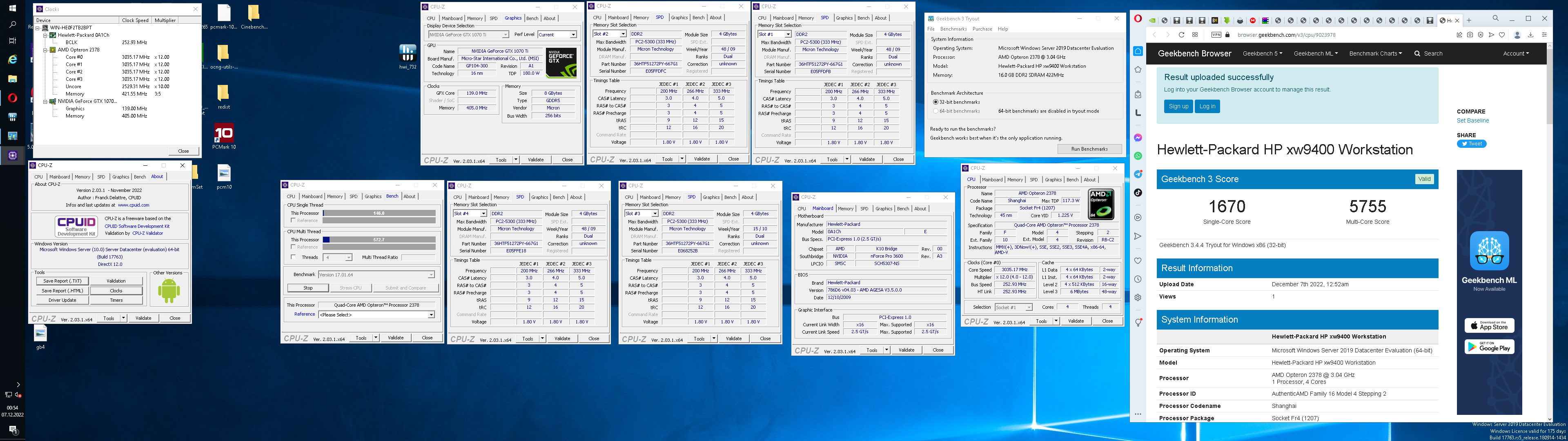Click the Opera menu logo button

(1138, 19)
